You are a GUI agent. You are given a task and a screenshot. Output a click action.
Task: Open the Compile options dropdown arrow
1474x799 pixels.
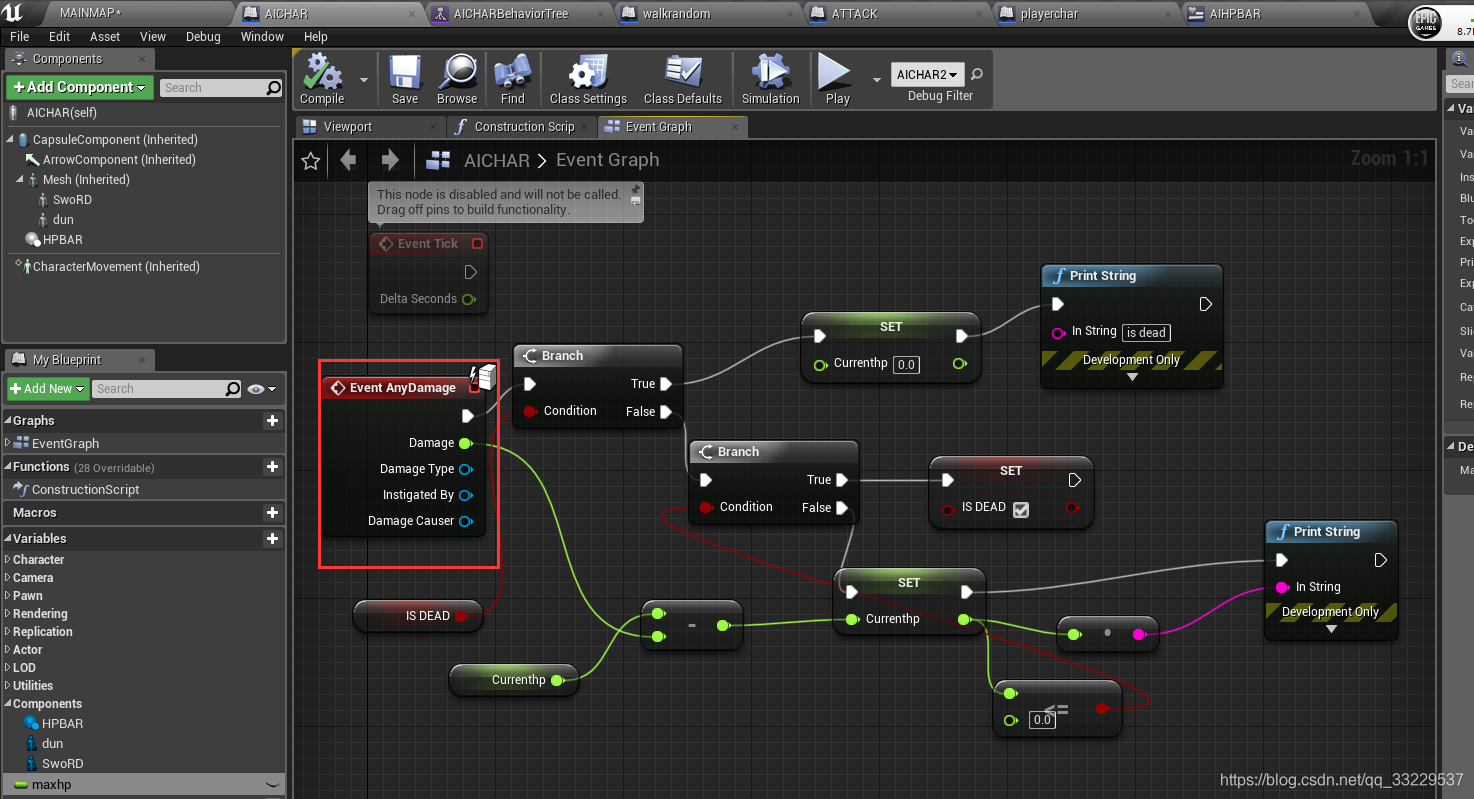click(363, 80)
